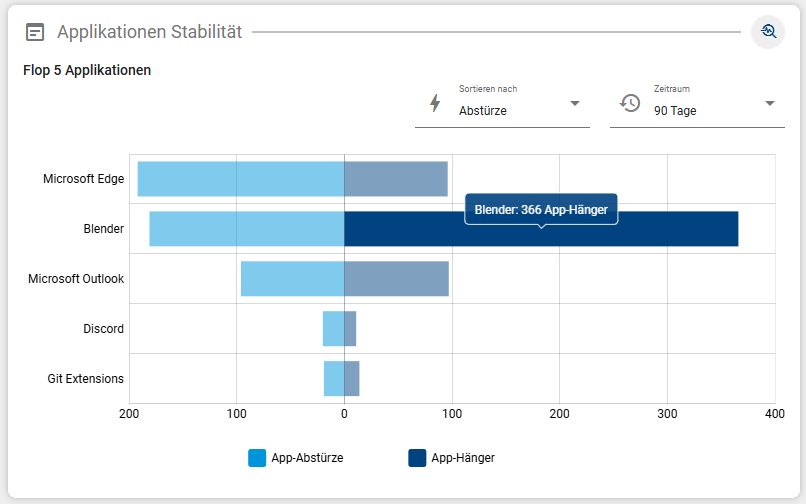Click the panel icon beside Applikationen Stabilität
The image size is (806, 504).
point(35,32)
